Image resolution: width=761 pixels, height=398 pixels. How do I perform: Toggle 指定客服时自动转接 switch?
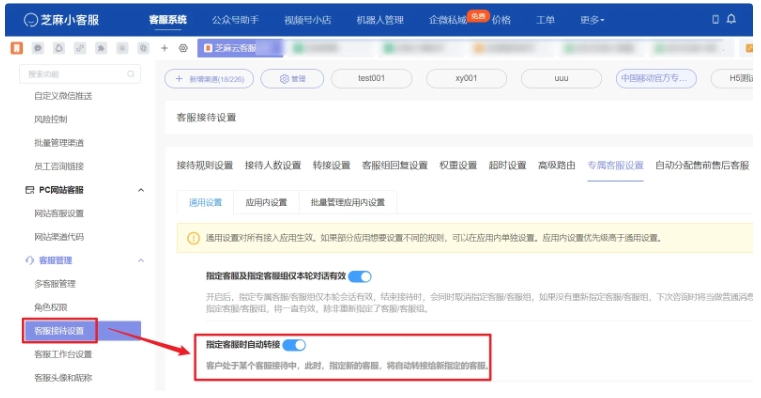294,345
